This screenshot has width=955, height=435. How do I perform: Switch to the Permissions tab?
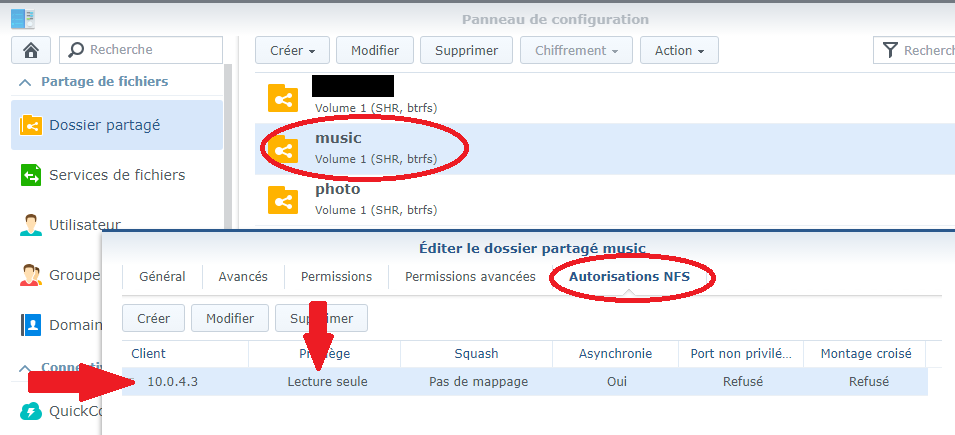[x=336, y=277]
